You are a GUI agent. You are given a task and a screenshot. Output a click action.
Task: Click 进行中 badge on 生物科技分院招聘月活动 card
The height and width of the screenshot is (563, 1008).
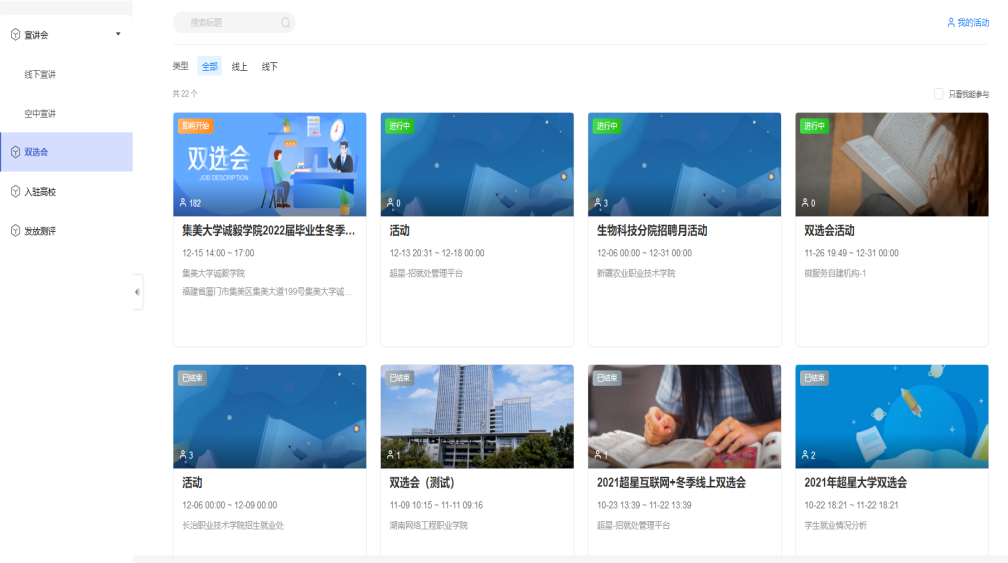point(606,126)
